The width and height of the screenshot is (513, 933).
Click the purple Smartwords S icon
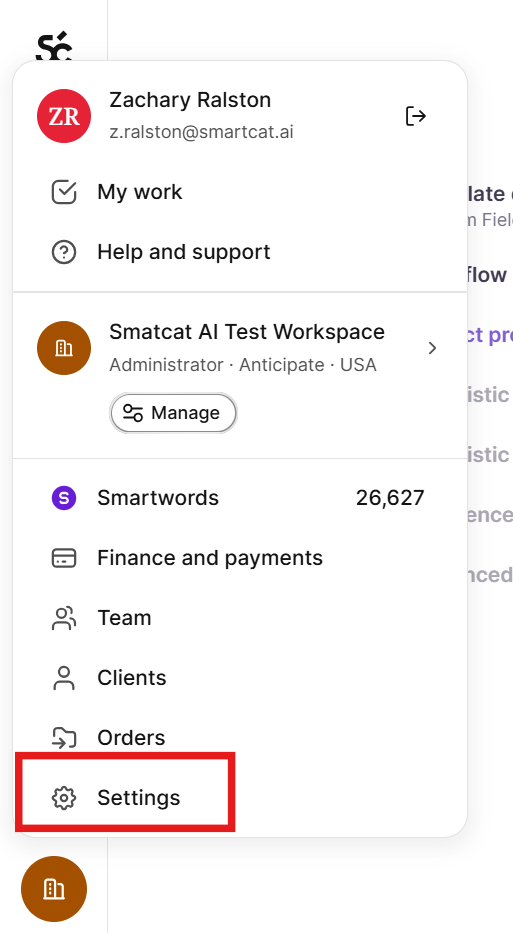64,497
